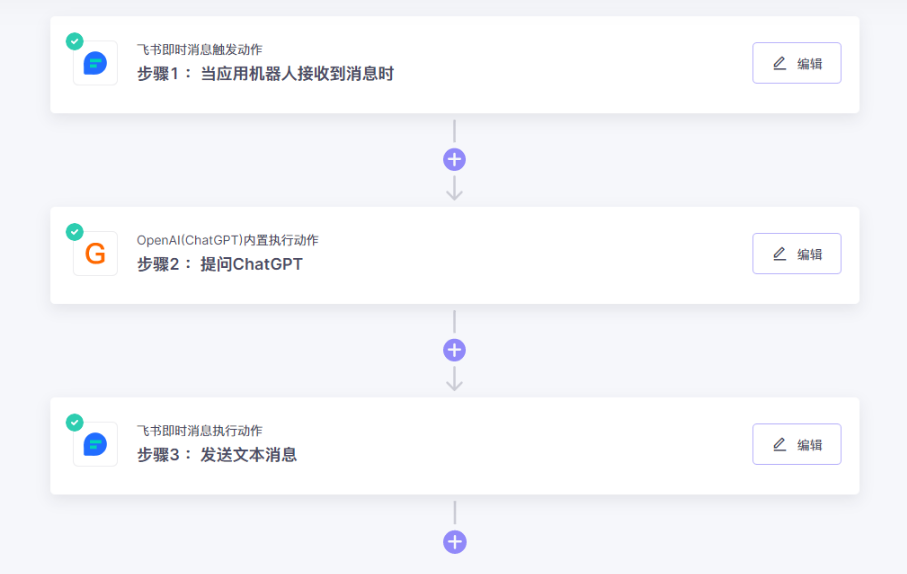Select the title 步骤2：提问ChatGPT
The width and height of the screenshot is (907, 574).
(x=219, y=264)
